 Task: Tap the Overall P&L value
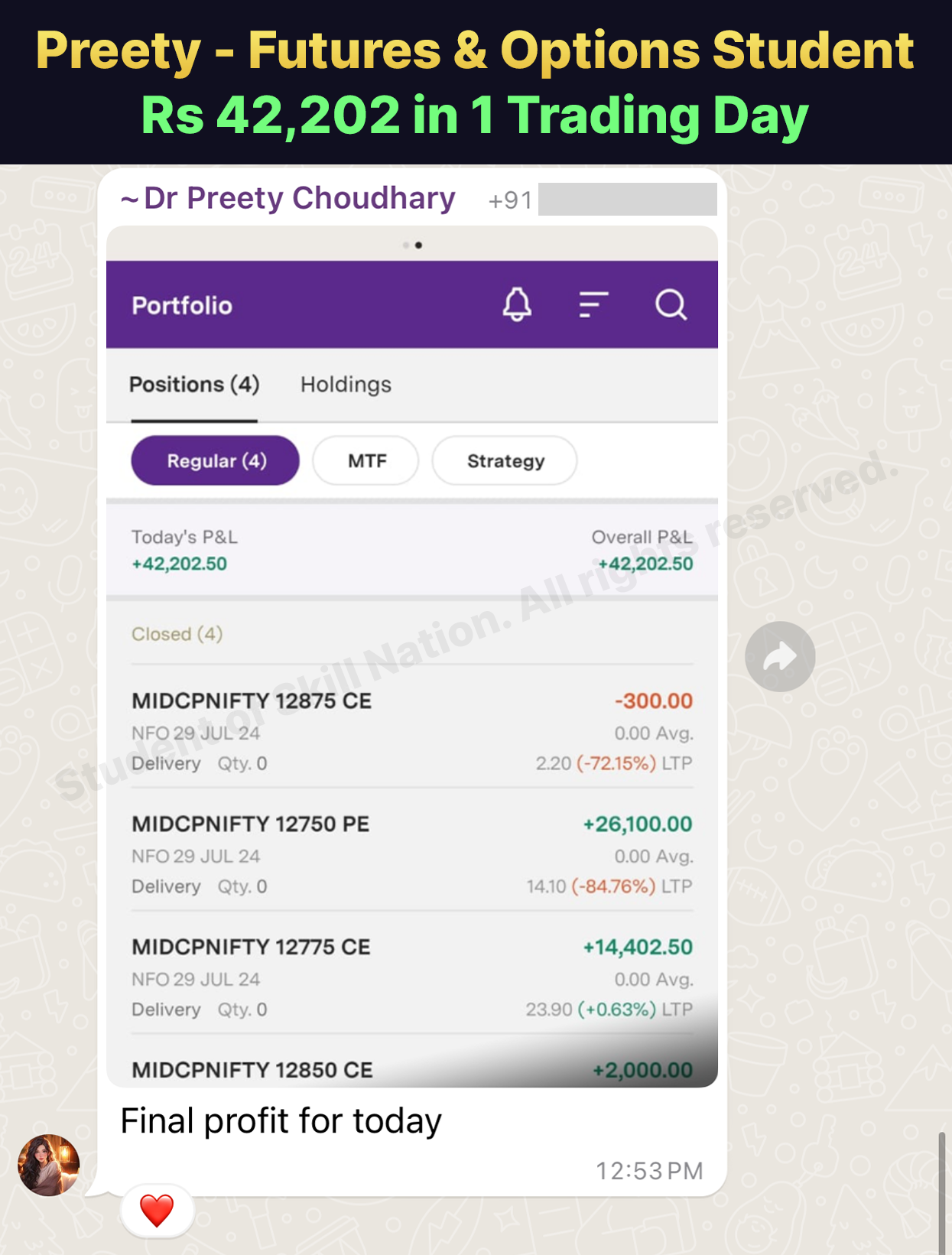pyautogui.click(x=645, y=564)
